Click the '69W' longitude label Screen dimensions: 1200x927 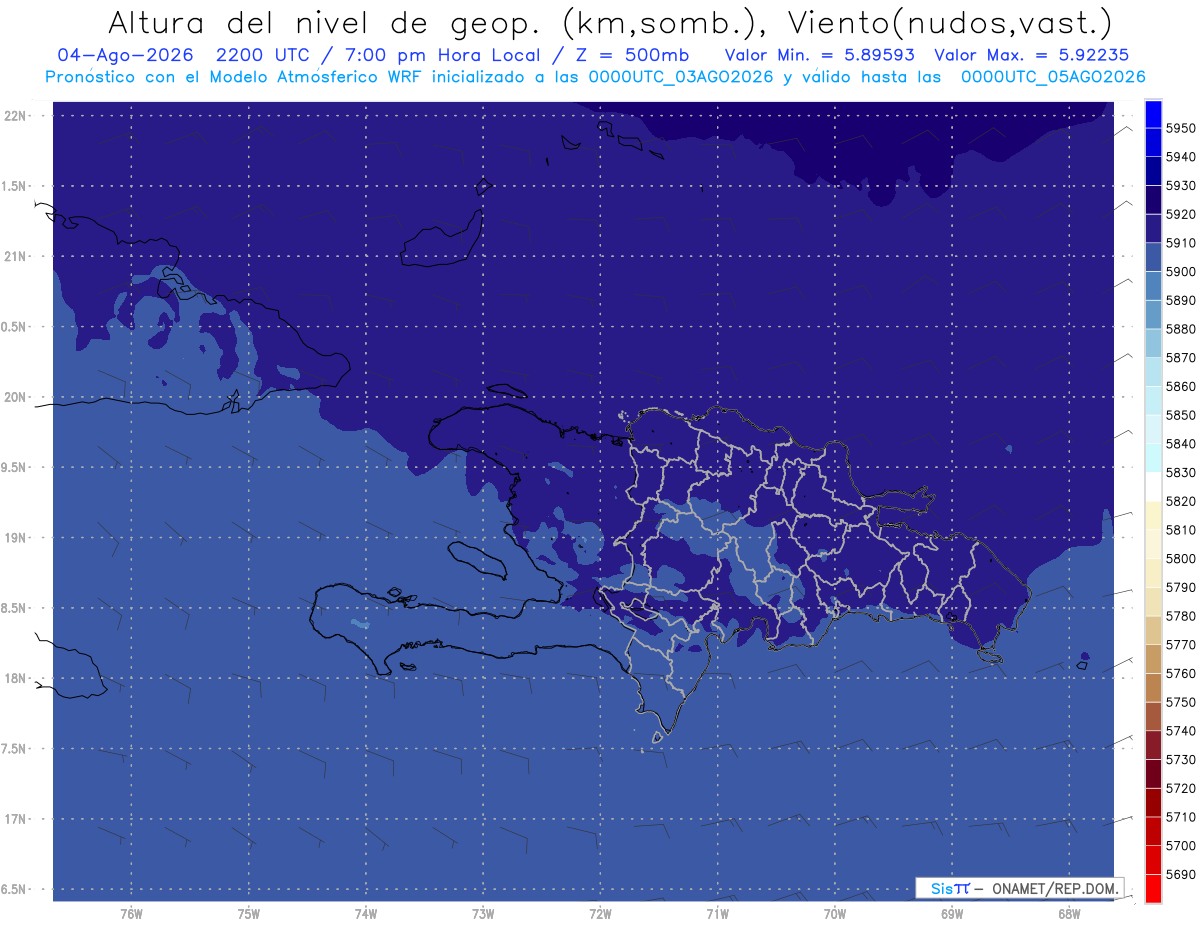[952, 914]
